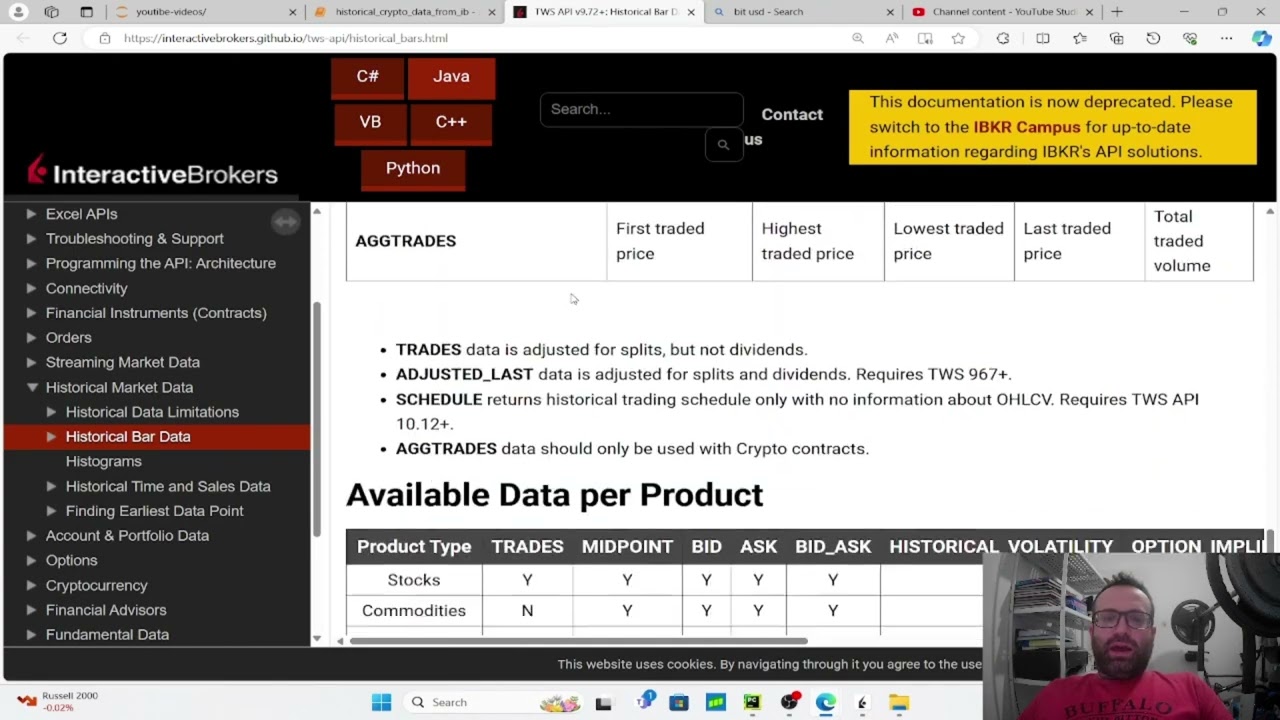The image size is (1280, 720).
Task: Close the TWS API Historical Bar tab
Action: coord(690,12)
